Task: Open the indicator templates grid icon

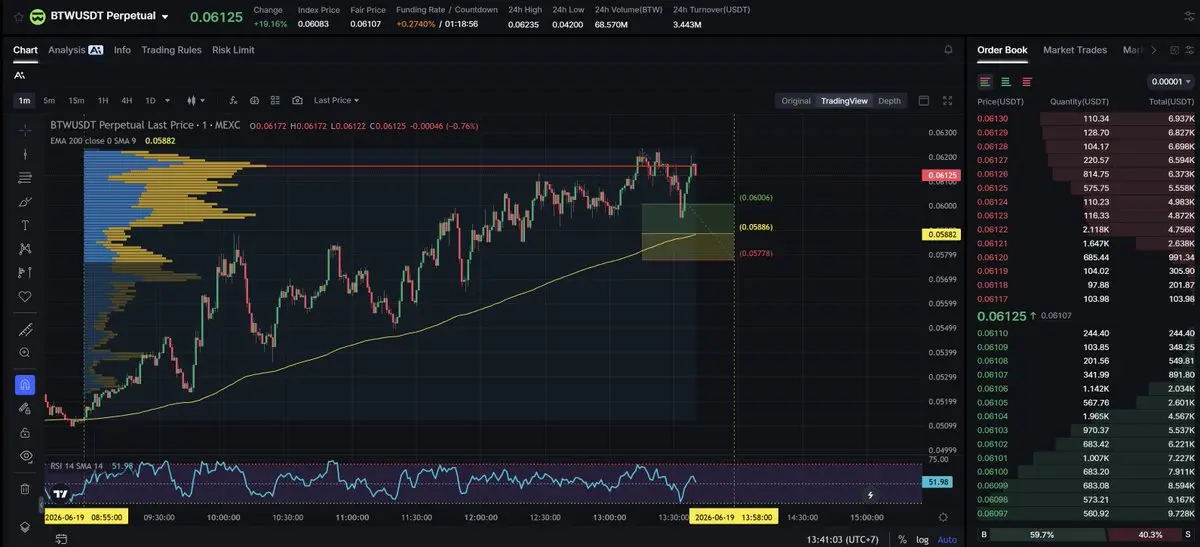Action: pyautogui.click(x=276, y=100)
